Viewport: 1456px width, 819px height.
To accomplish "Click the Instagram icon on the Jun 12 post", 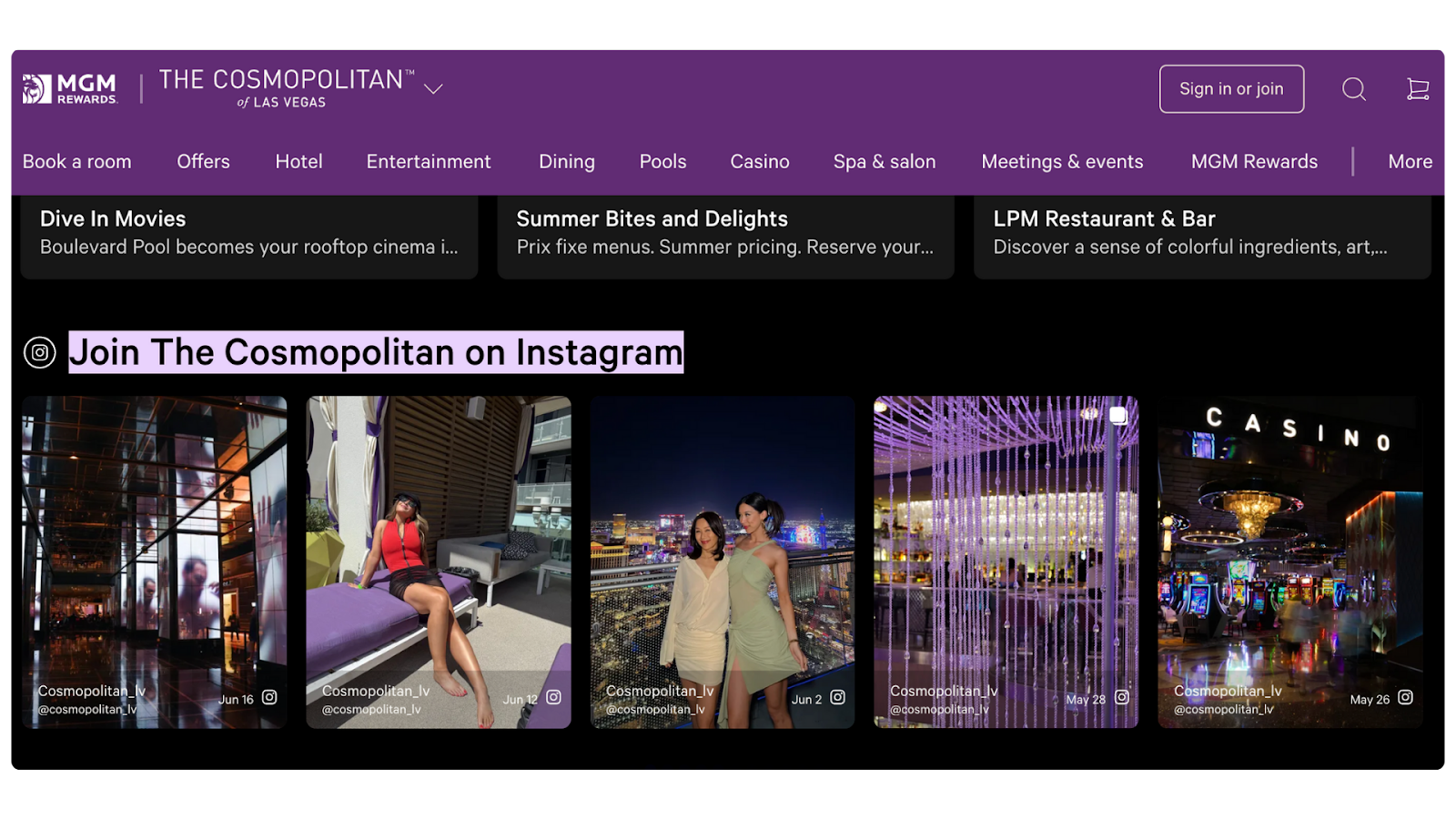I will click(553, 697).
